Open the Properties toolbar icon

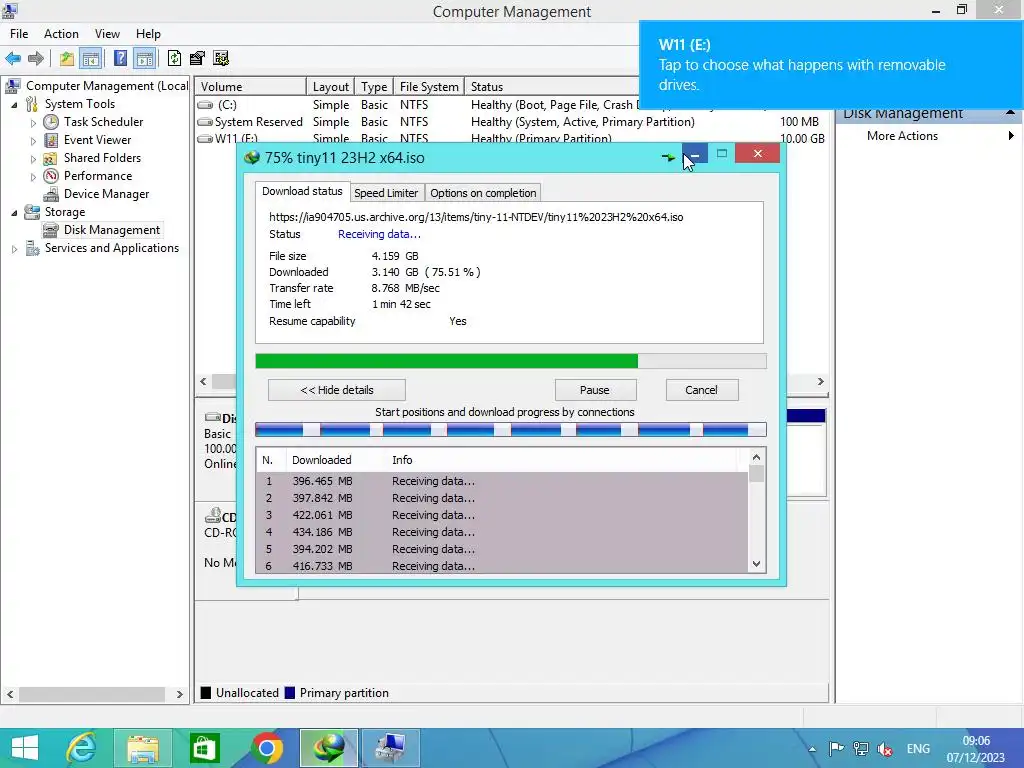pyautogui.click(x=197, y=59)
